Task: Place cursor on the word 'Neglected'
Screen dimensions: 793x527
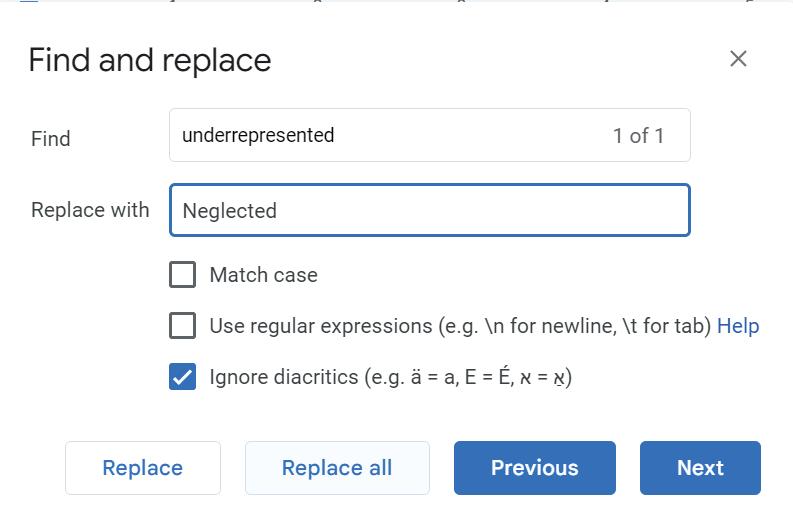Action: [229, 211]
